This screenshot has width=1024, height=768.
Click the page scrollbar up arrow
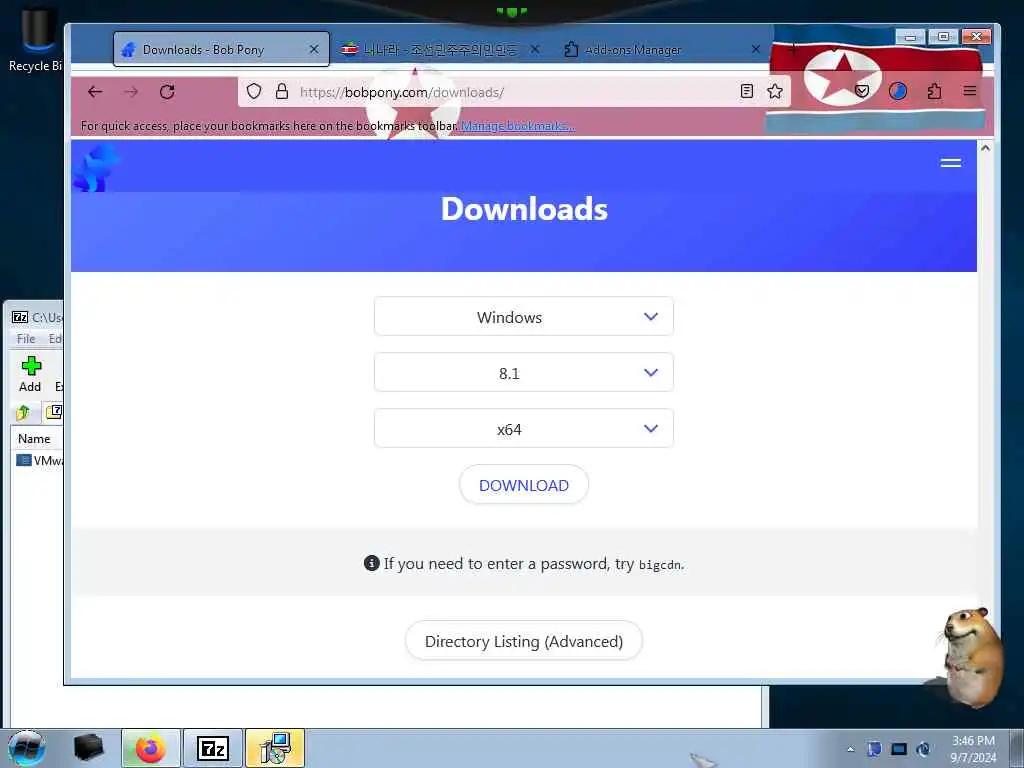coord(985,148)
